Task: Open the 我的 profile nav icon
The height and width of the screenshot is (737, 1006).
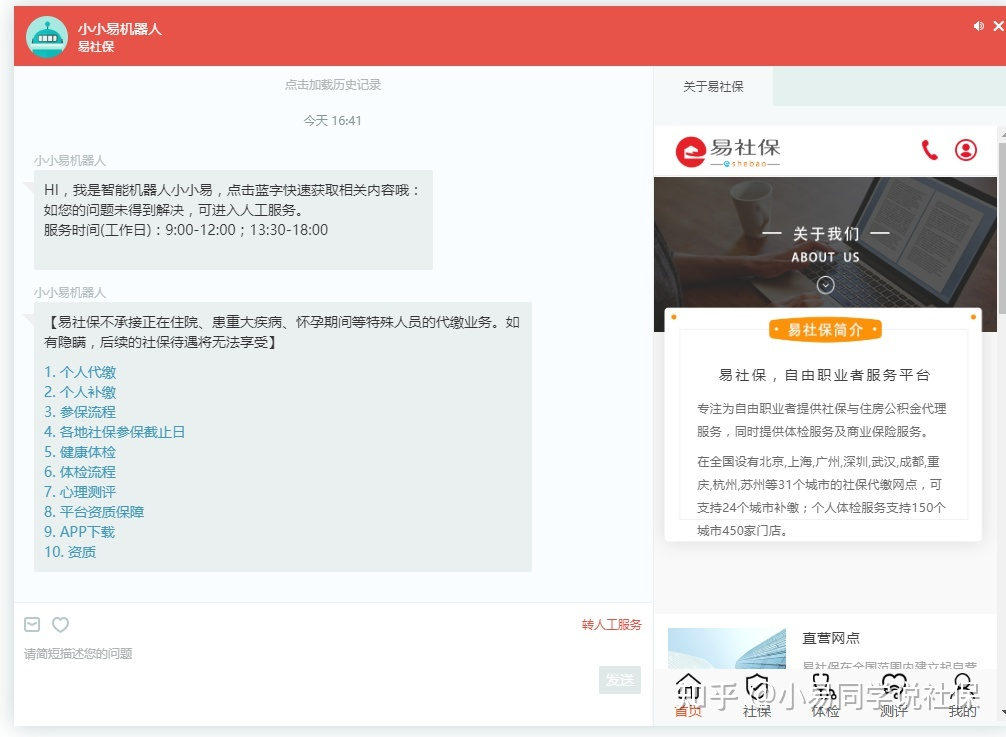Action: click(962, 695)
